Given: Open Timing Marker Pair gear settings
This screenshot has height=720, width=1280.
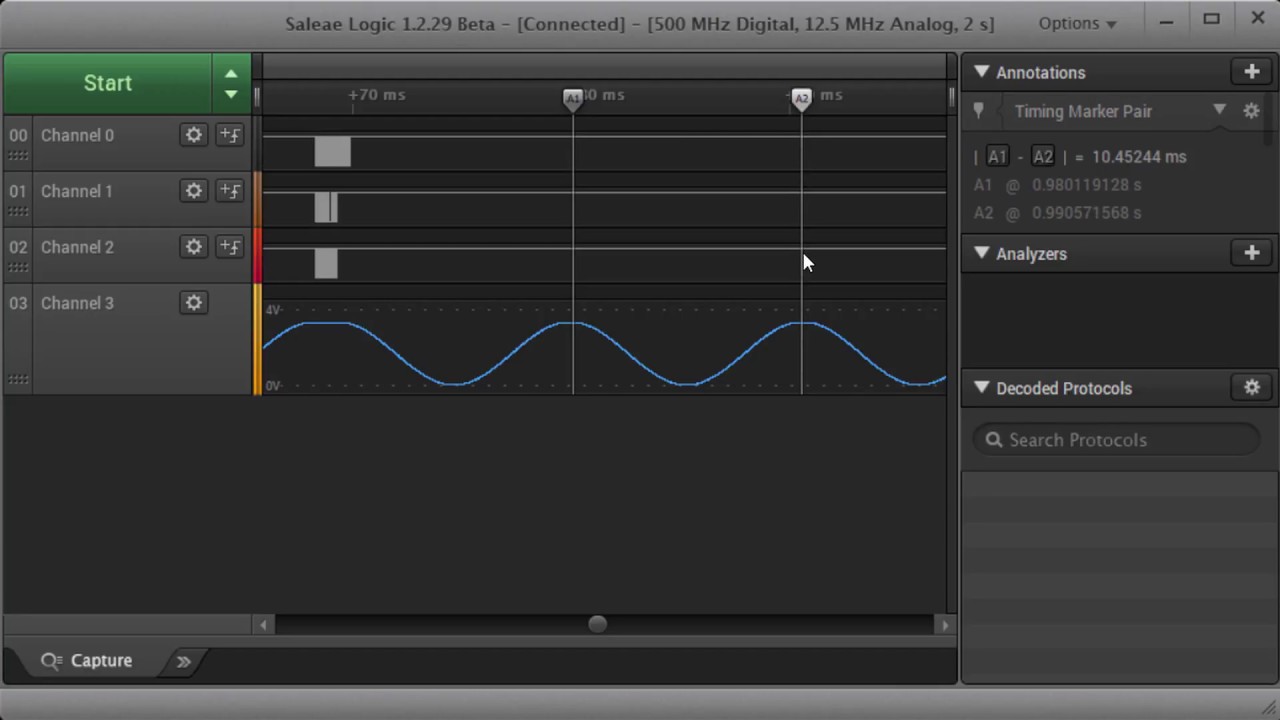Looking at the screenshot, I should [1251, 111].
